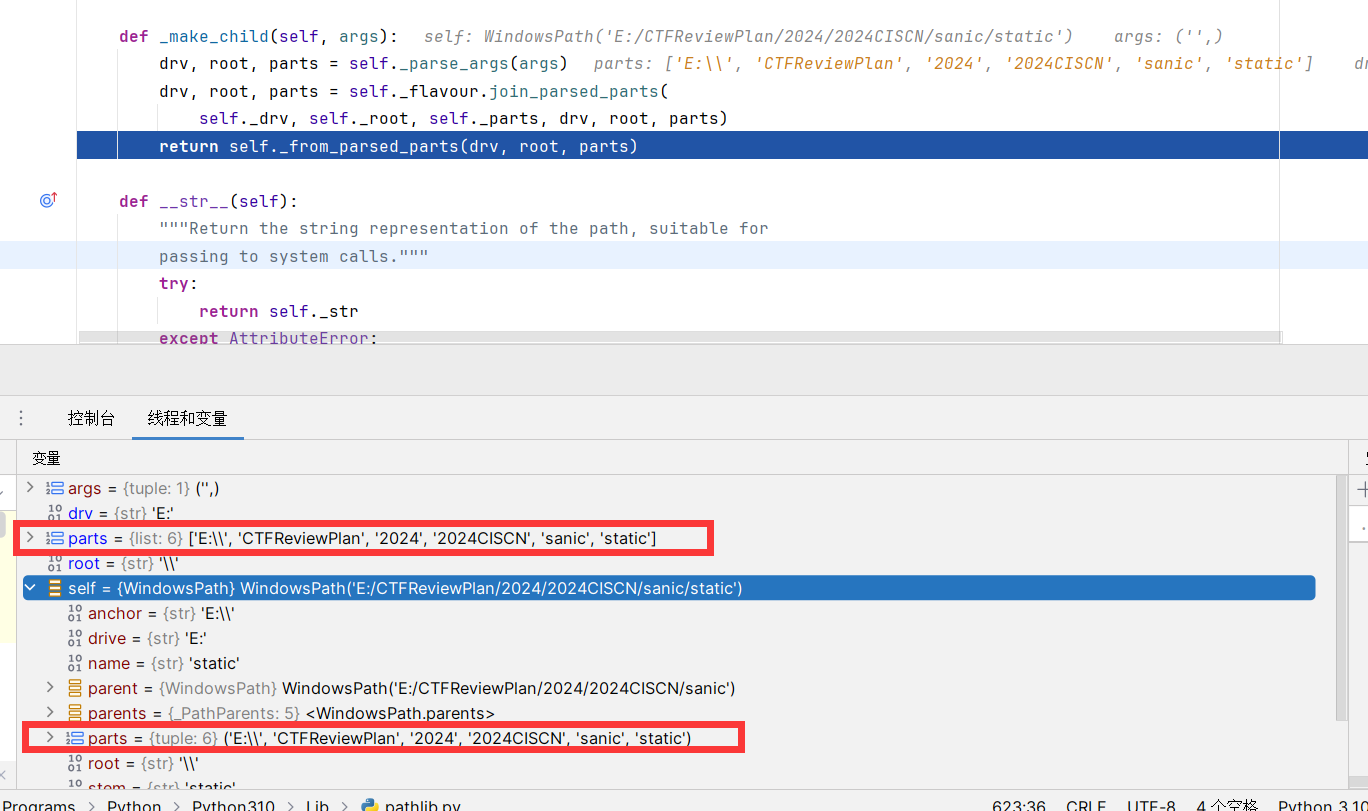Click the list icon of parts list row
This screenshot has width=1368, height=811.
point(55,538)
